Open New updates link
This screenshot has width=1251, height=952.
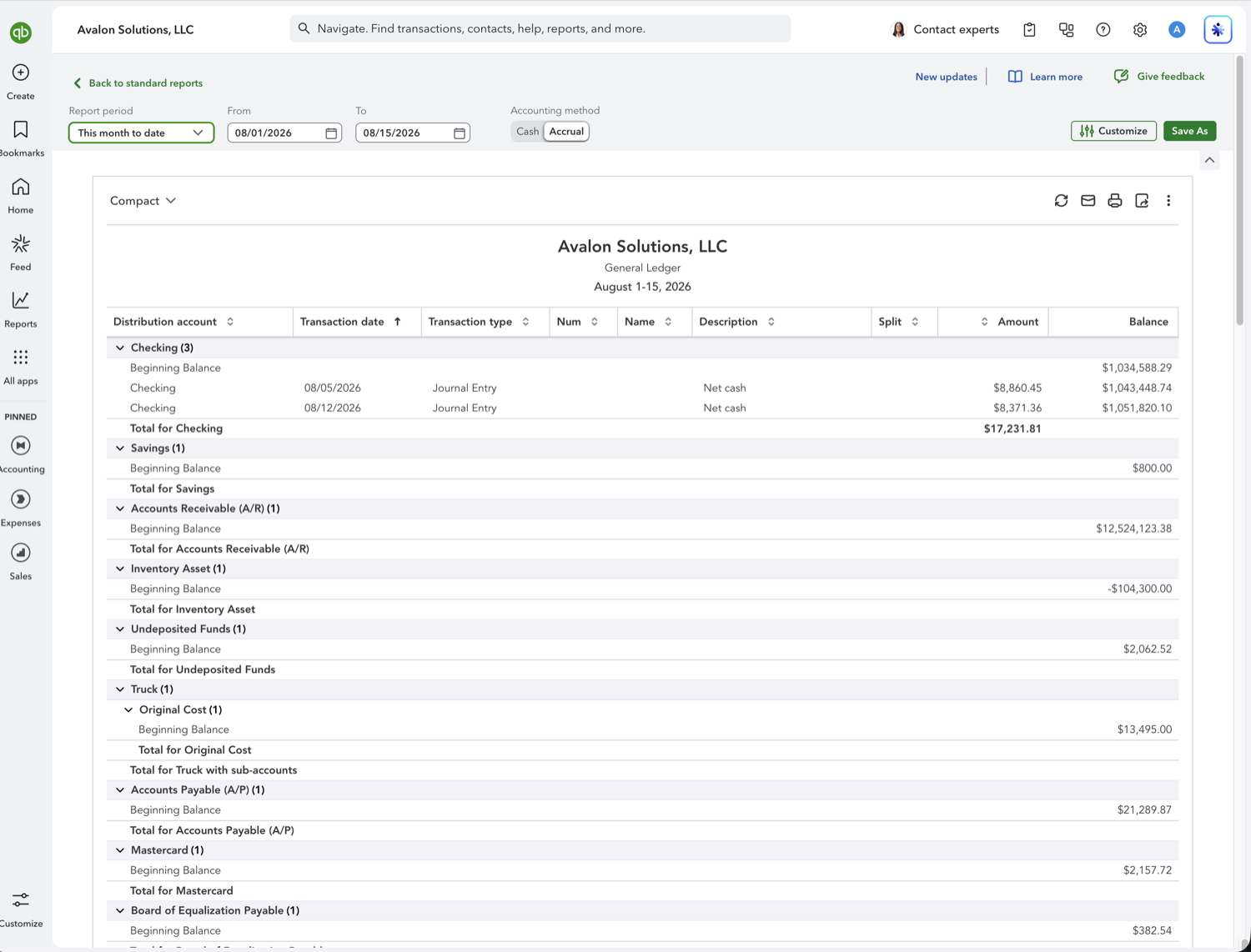coord(946,77)
